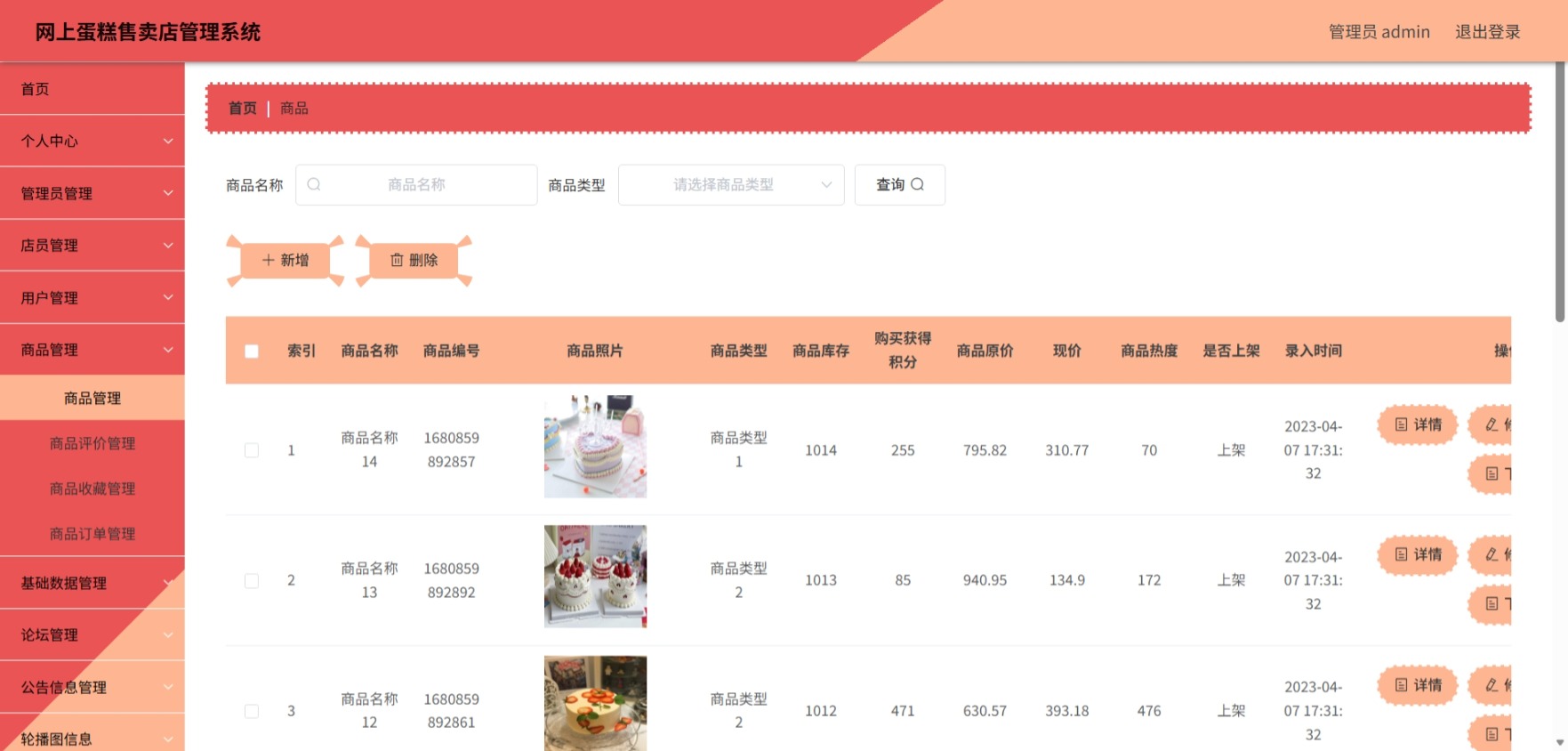Check the checkbox for row index 1
Viewport: 1568px width, 751px height.
pyautogui.click(x=252, y=450)
